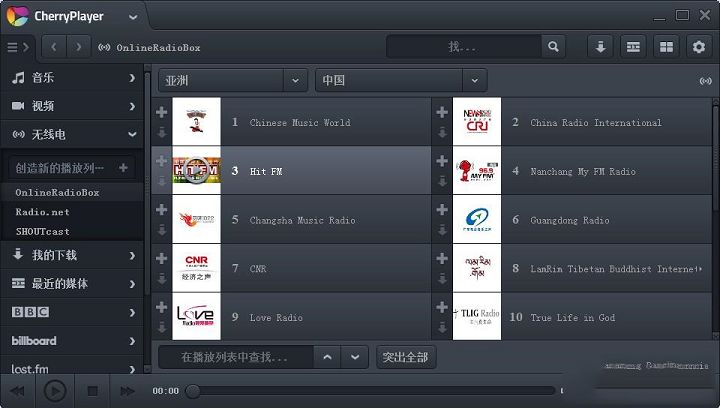Viewport: 720px width, 408px height.
Task: Add new playlist via 创造新的播放列 plus
Action: 123,168
